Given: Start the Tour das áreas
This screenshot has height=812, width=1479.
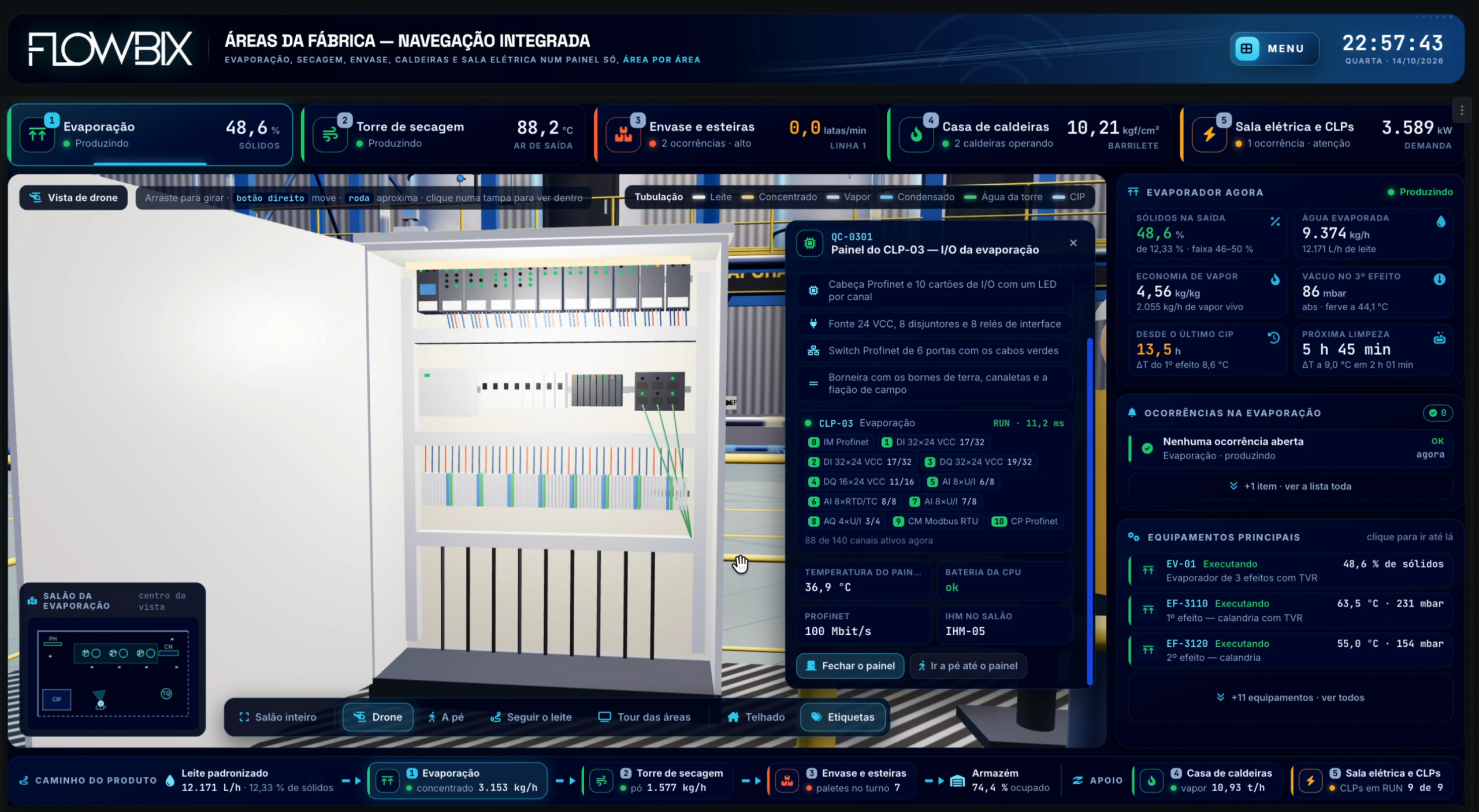Looking at the screenshot, I should (644, 717).
